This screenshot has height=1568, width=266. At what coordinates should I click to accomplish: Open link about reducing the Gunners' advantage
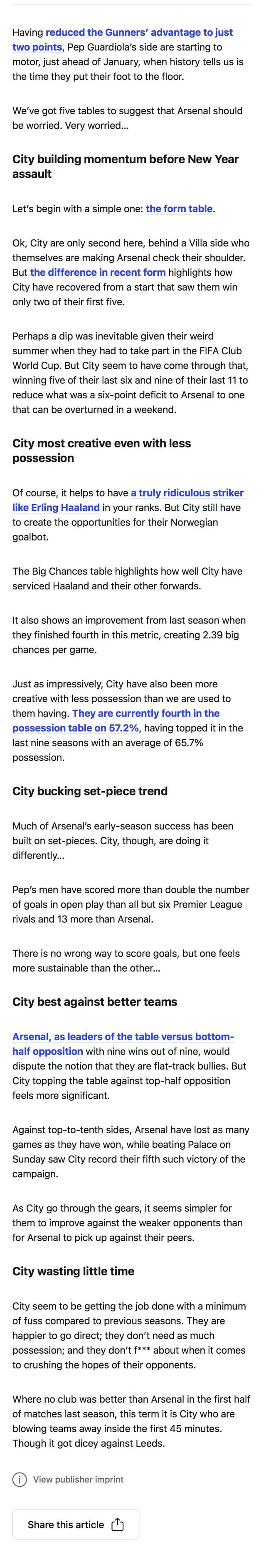pyautogui.click(x=139, y=32)
